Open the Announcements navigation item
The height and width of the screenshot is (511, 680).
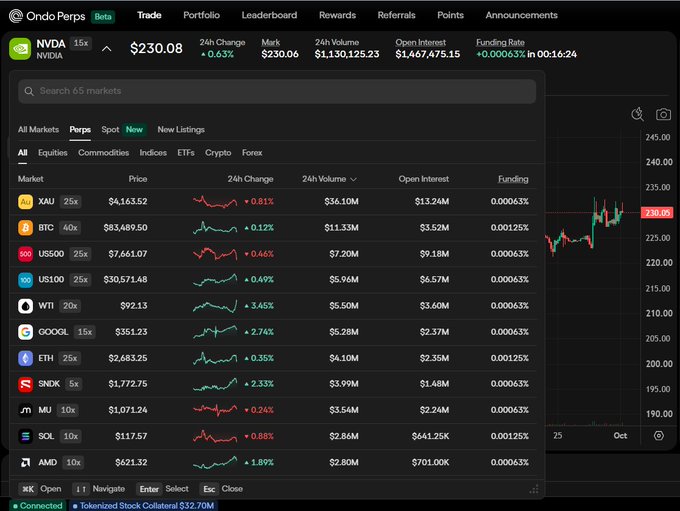pyautogui.click(x=521, y=15)
